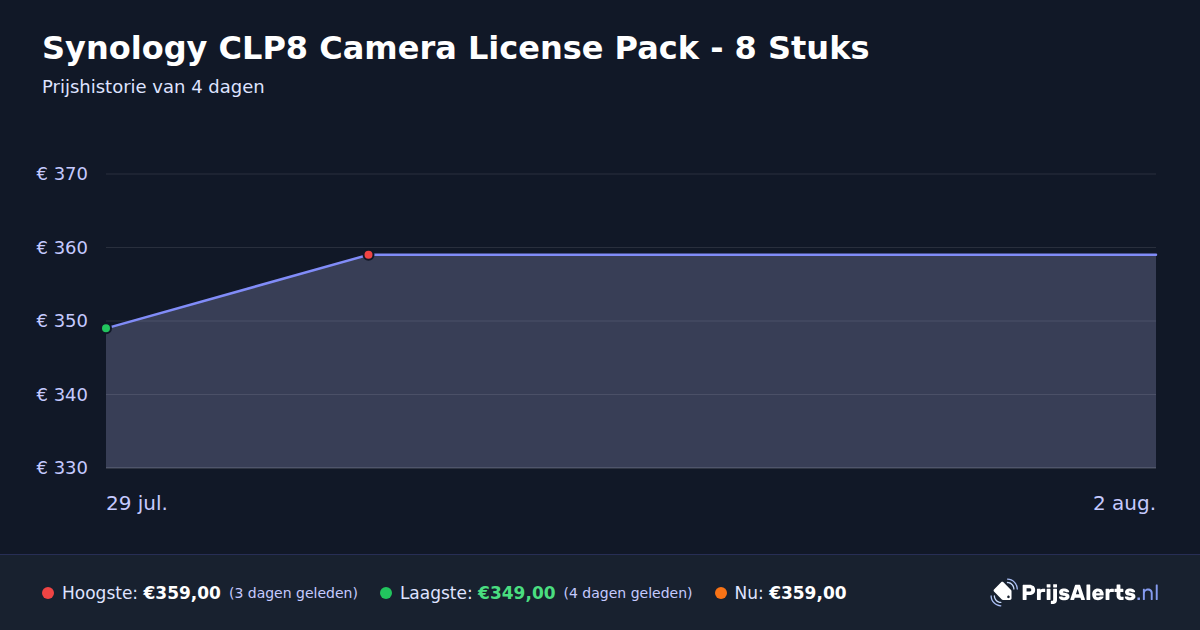Select the red highest-price marker on chart
Viewport: 1200px width, 630px height.
[368, 255]
